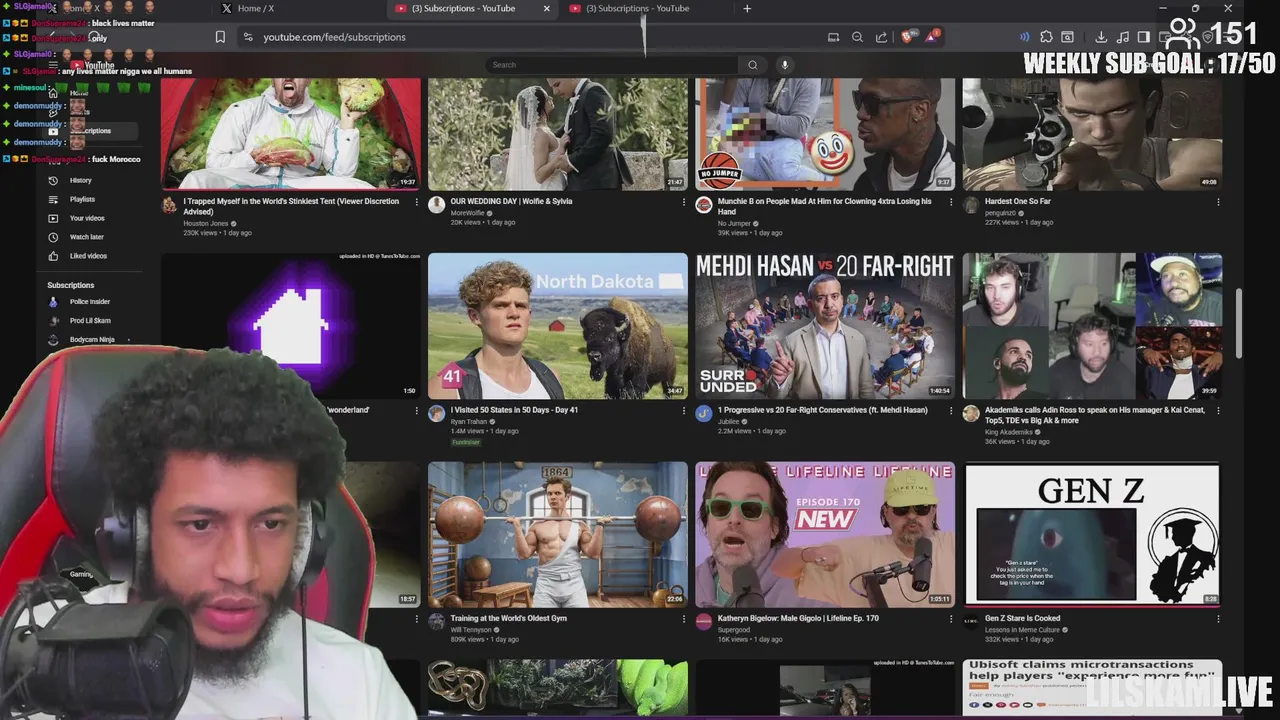Click the share page icon in address bar
The width and height of the screenshot is (1280, 720).
[881, 37]
